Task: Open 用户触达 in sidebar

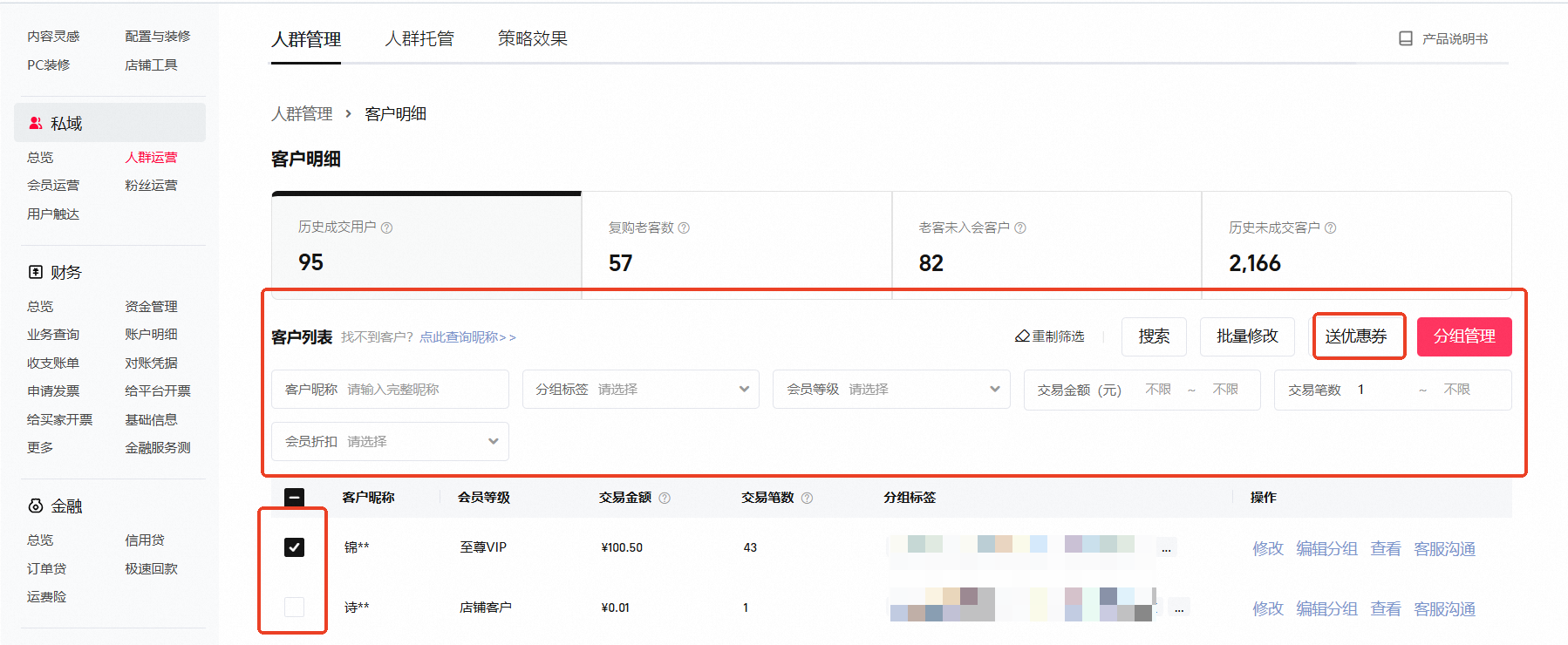Action: 53,214
